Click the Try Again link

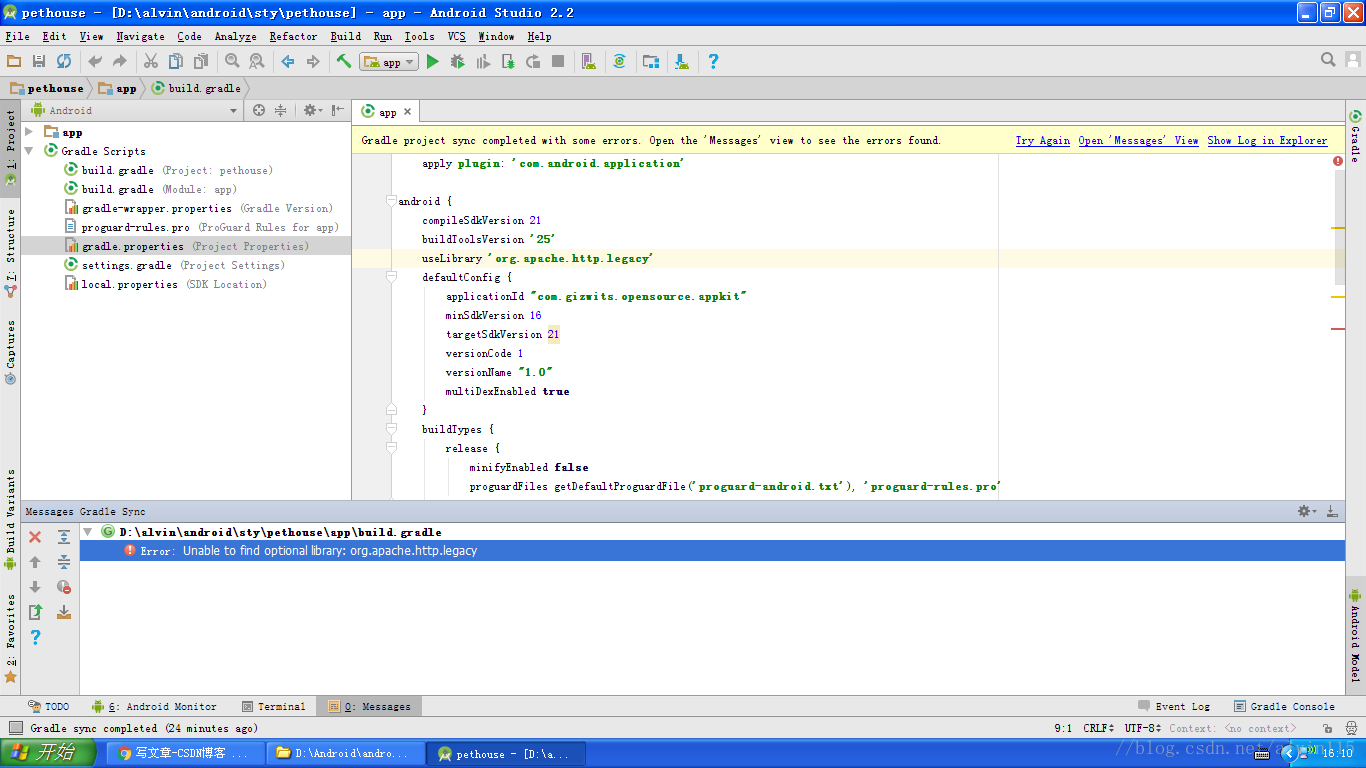point(1043,141)
